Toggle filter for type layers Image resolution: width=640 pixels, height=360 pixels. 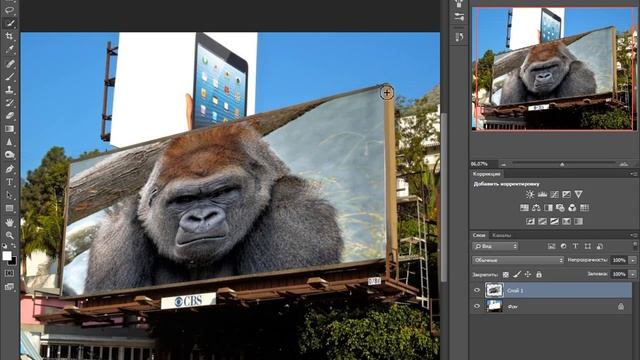click(x=575, y=246)
